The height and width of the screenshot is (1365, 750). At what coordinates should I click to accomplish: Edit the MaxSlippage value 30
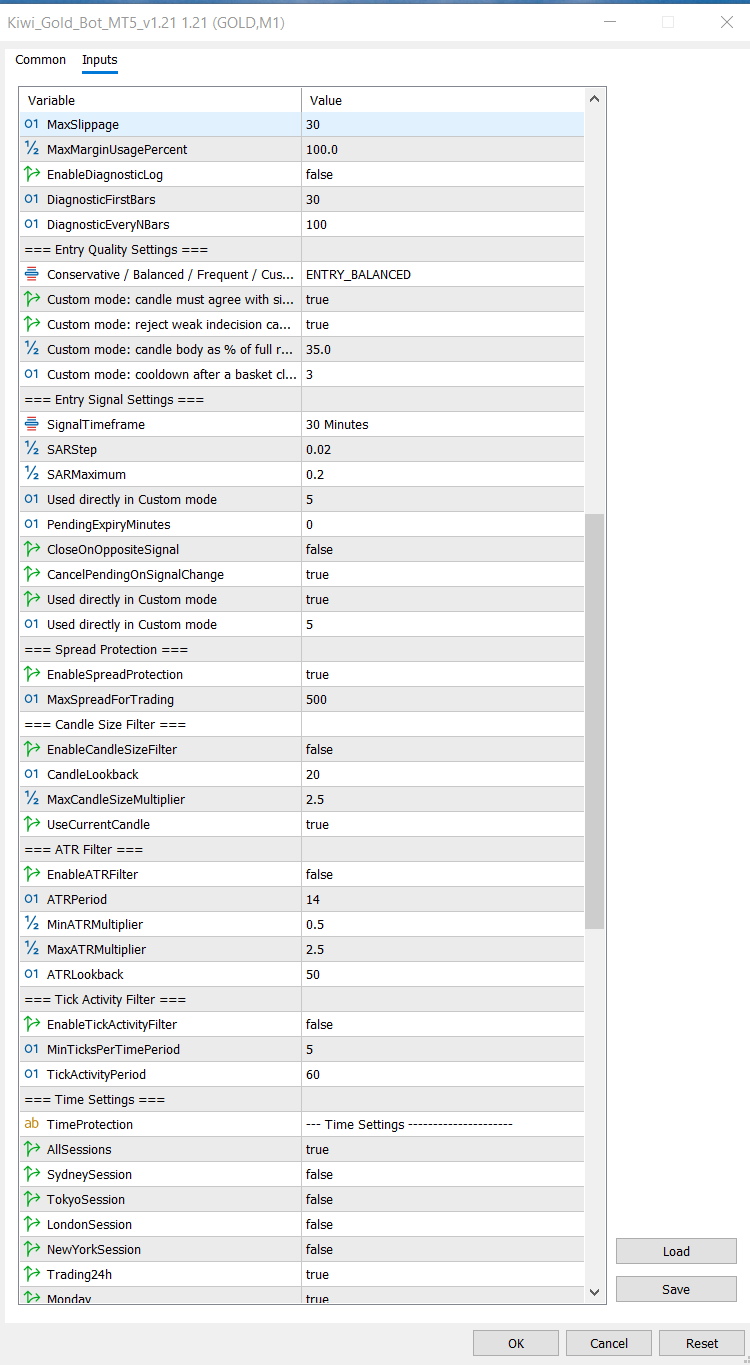[x=443, y=124]
